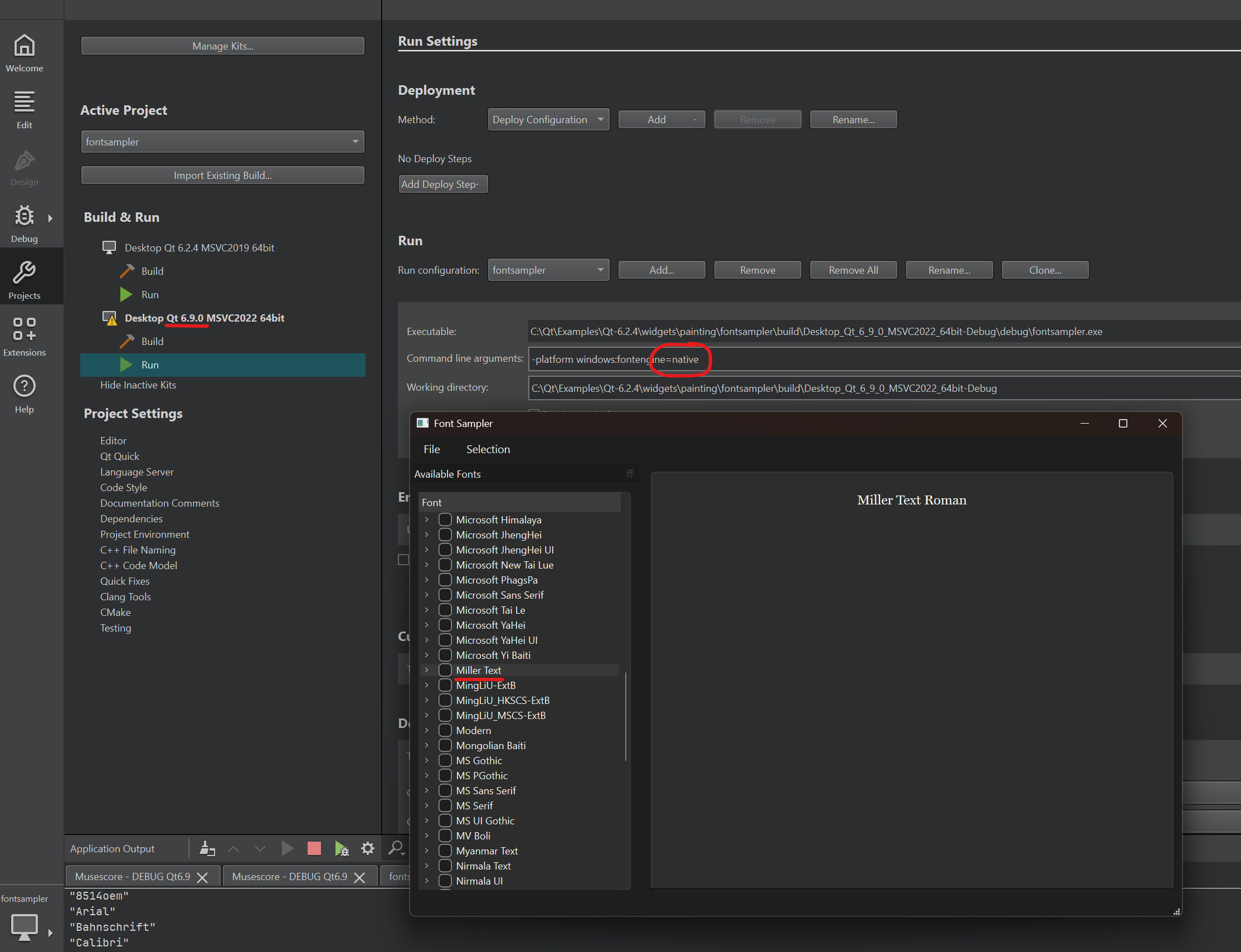The width and height of the screenshot is (1241, 952).
Task: Open Design mode in sidebar
Action: coord(25,167)
